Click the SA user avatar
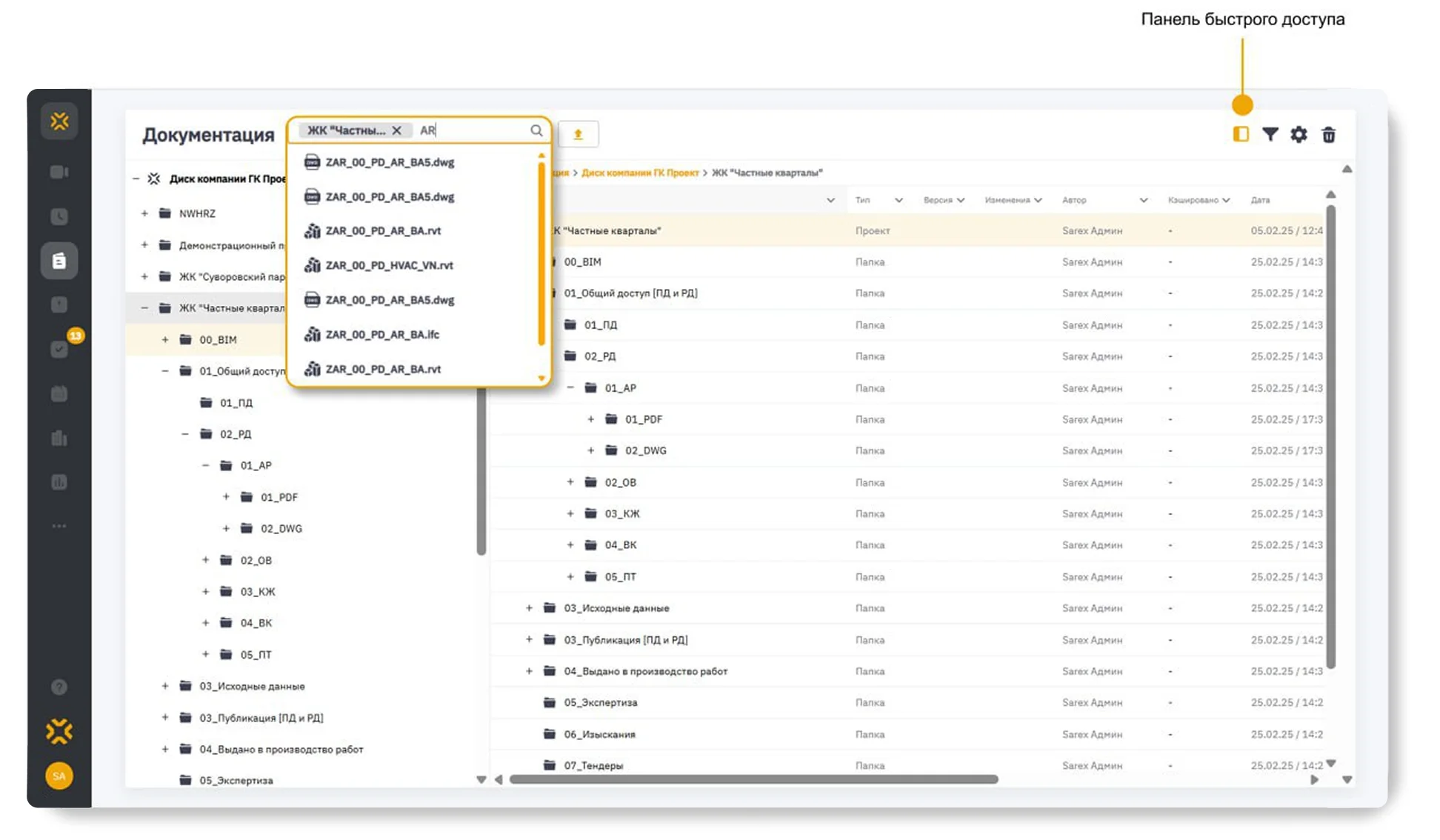The height and width of the screenshot is (840, 1440). (x=59, y=776)
